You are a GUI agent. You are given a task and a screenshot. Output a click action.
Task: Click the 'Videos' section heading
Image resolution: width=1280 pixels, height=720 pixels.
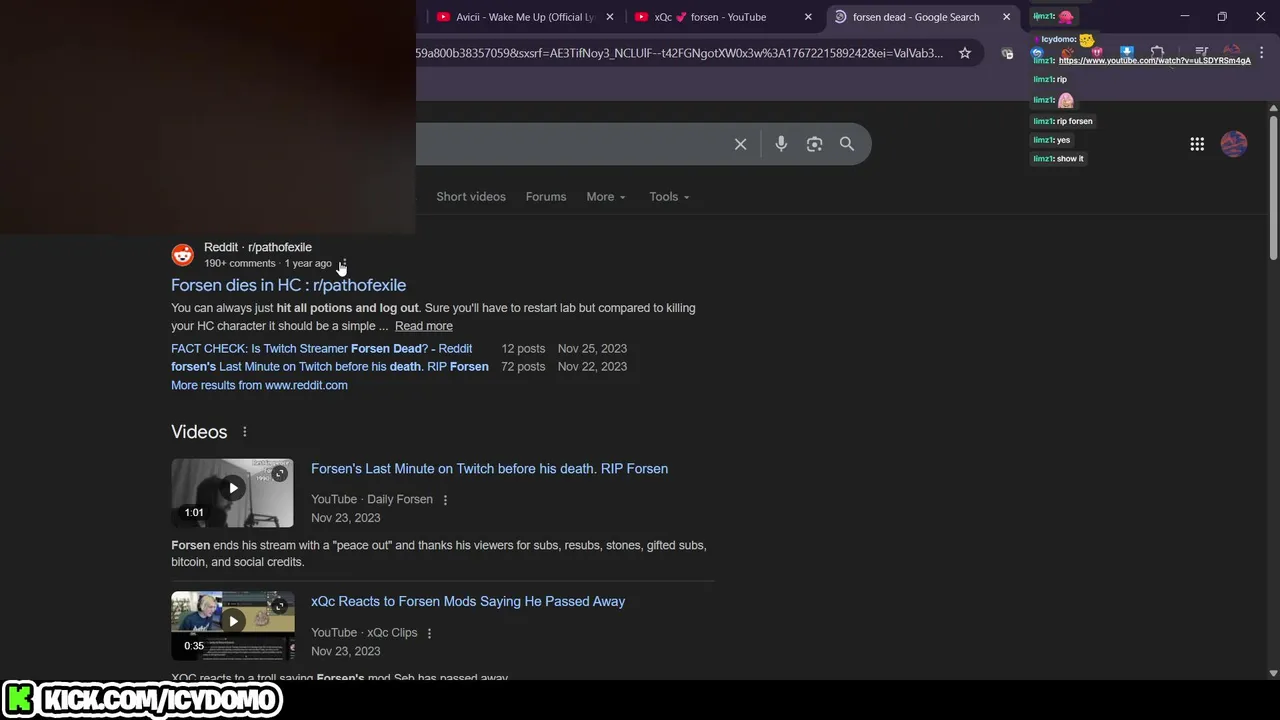tap(199, 432)
